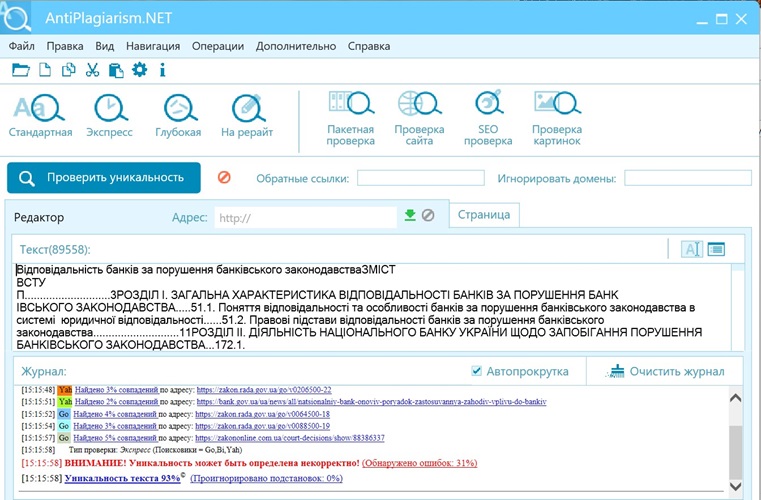Focus the Игнорировать домены input field

tap(688, 178)
